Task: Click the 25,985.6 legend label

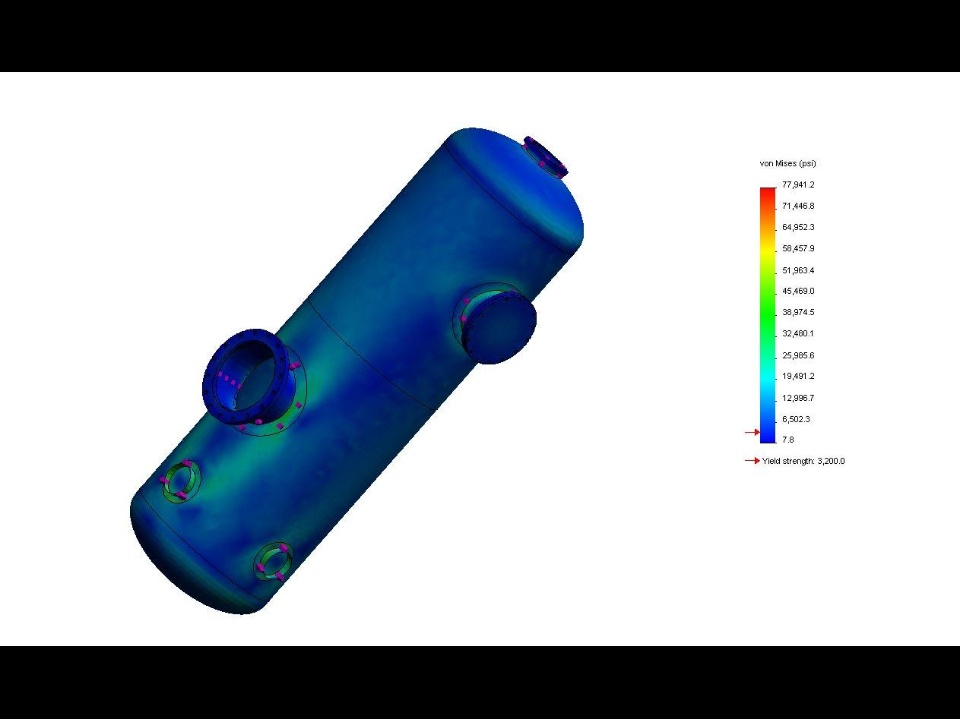Action: (x=798, y=355)
